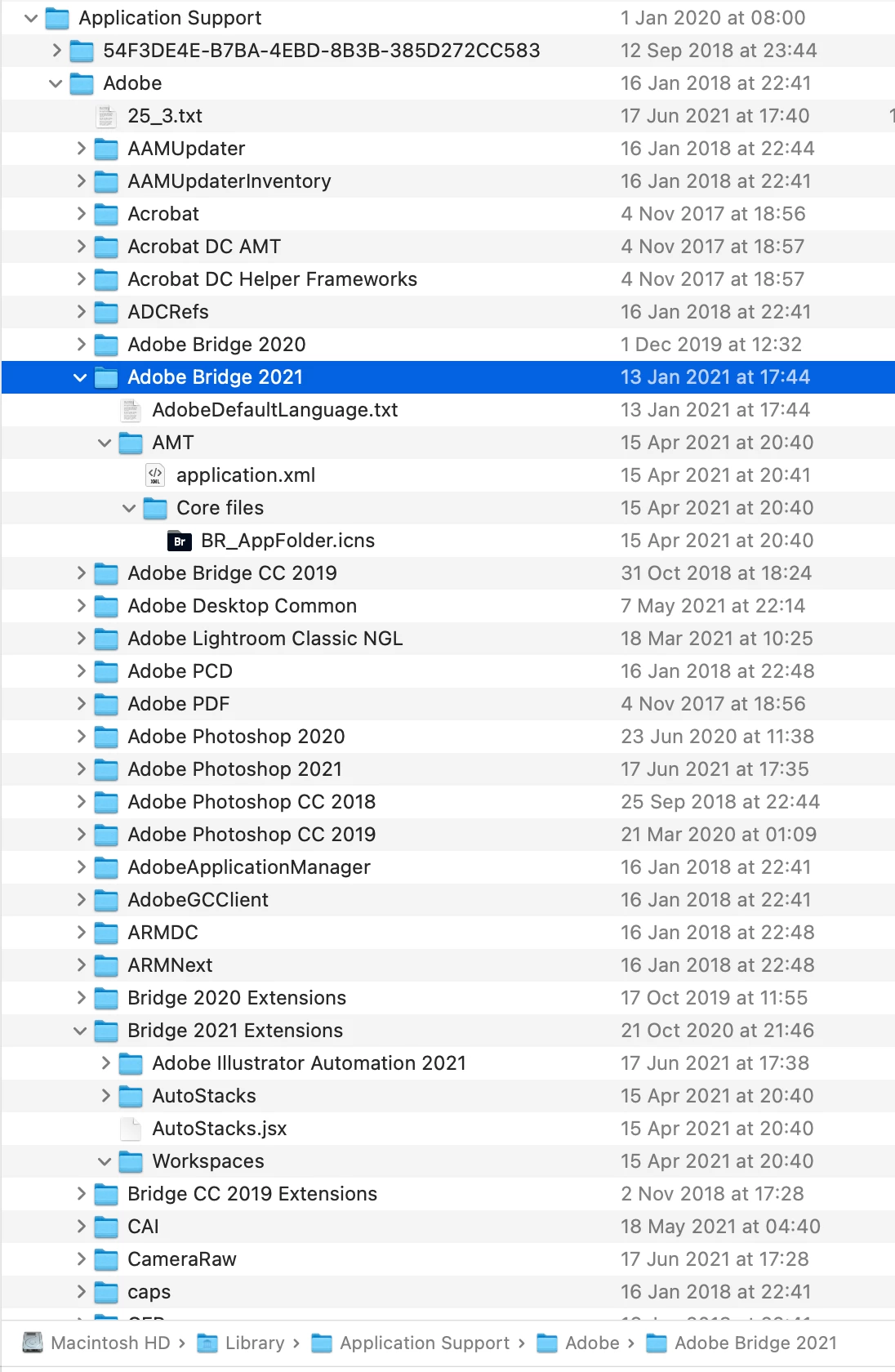Click the BR_AppFolder.icns Bridge icon
This screenshot has width=895, height=1372.
point(179,541)
